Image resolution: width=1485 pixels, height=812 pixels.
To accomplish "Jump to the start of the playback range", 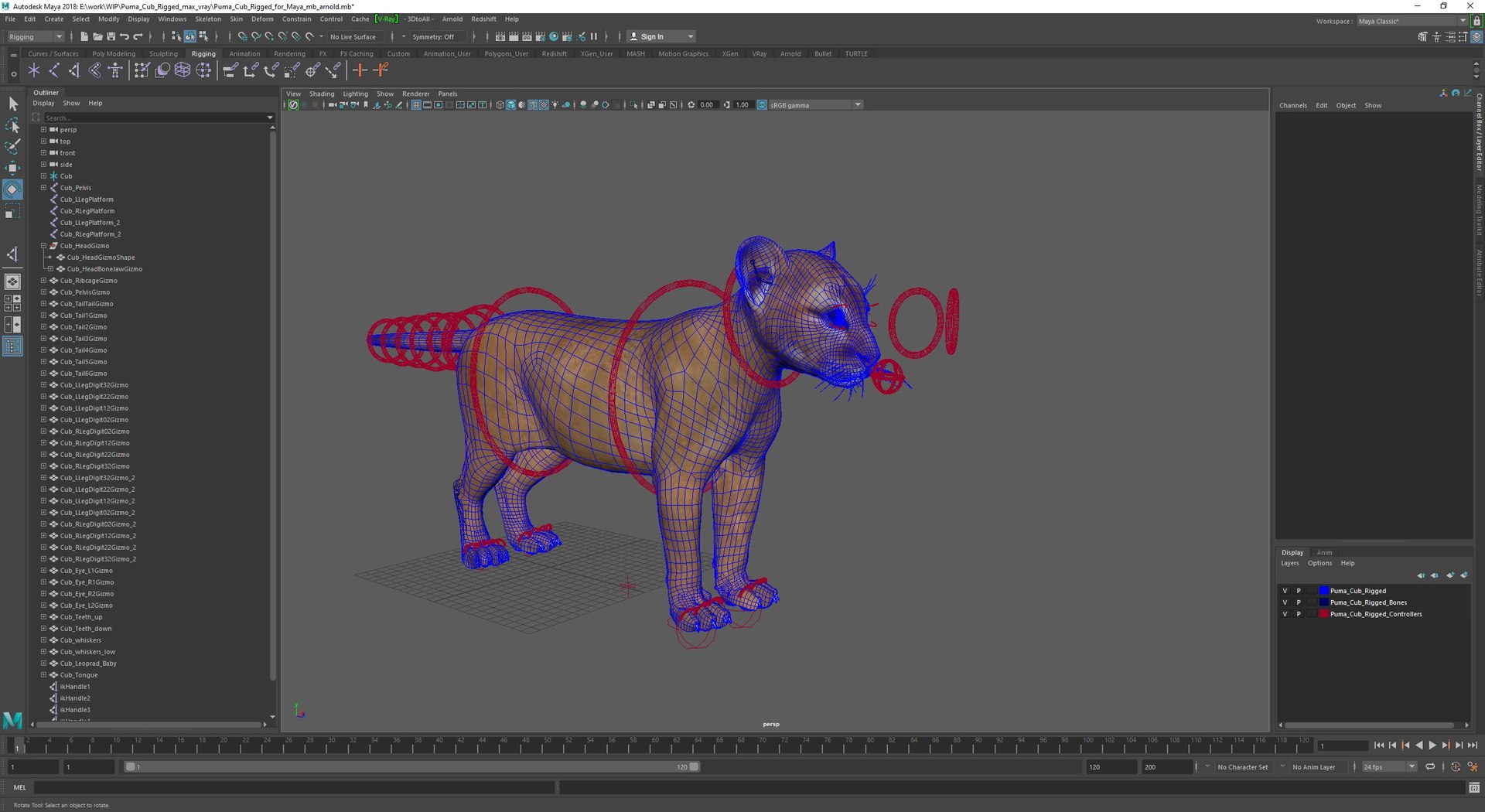I will (1379, 745).
